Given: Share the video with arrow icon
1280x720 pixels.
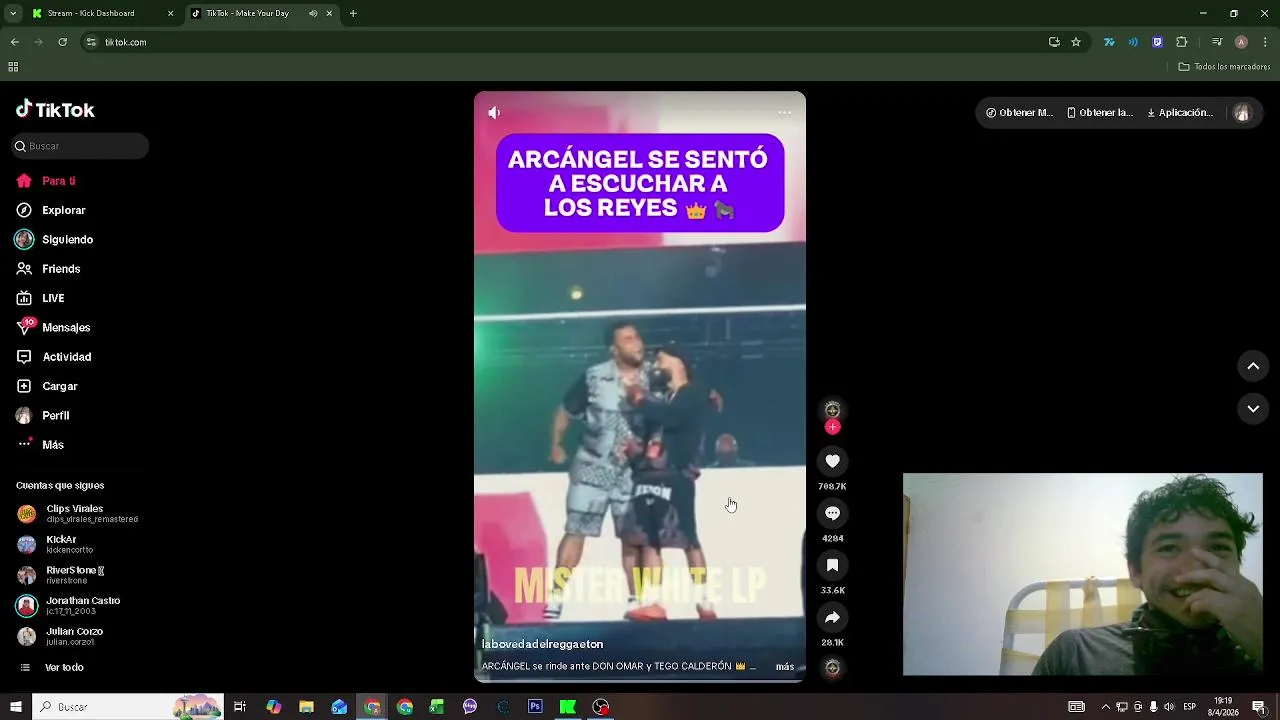Looking at the screenshot, I should click(x=832, y=617).
